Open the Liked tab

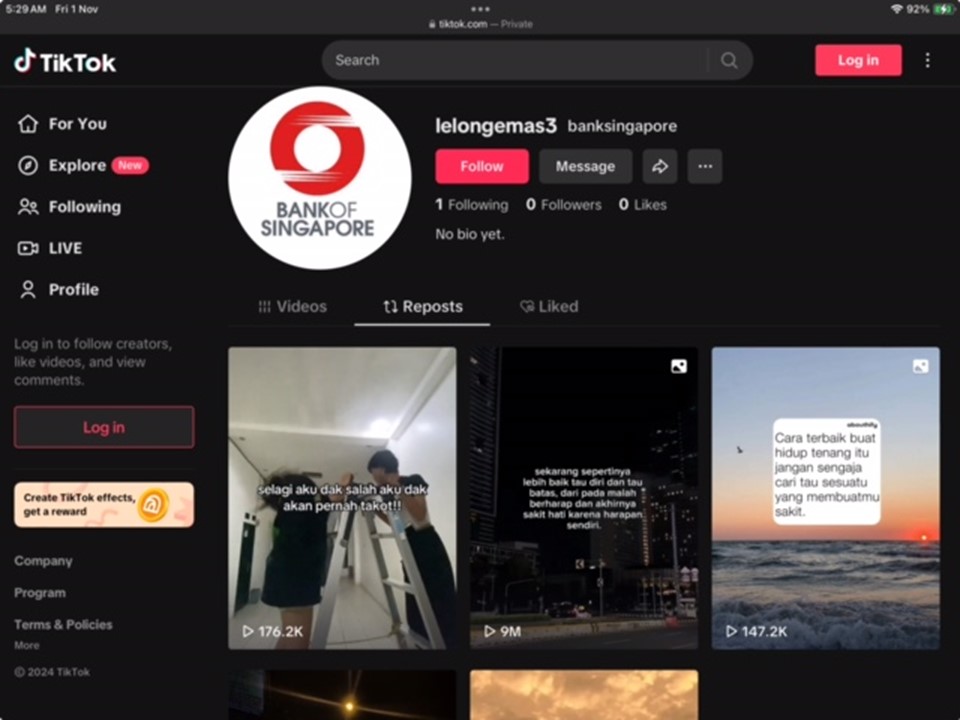pyautogui.click(x=549, y=307)
